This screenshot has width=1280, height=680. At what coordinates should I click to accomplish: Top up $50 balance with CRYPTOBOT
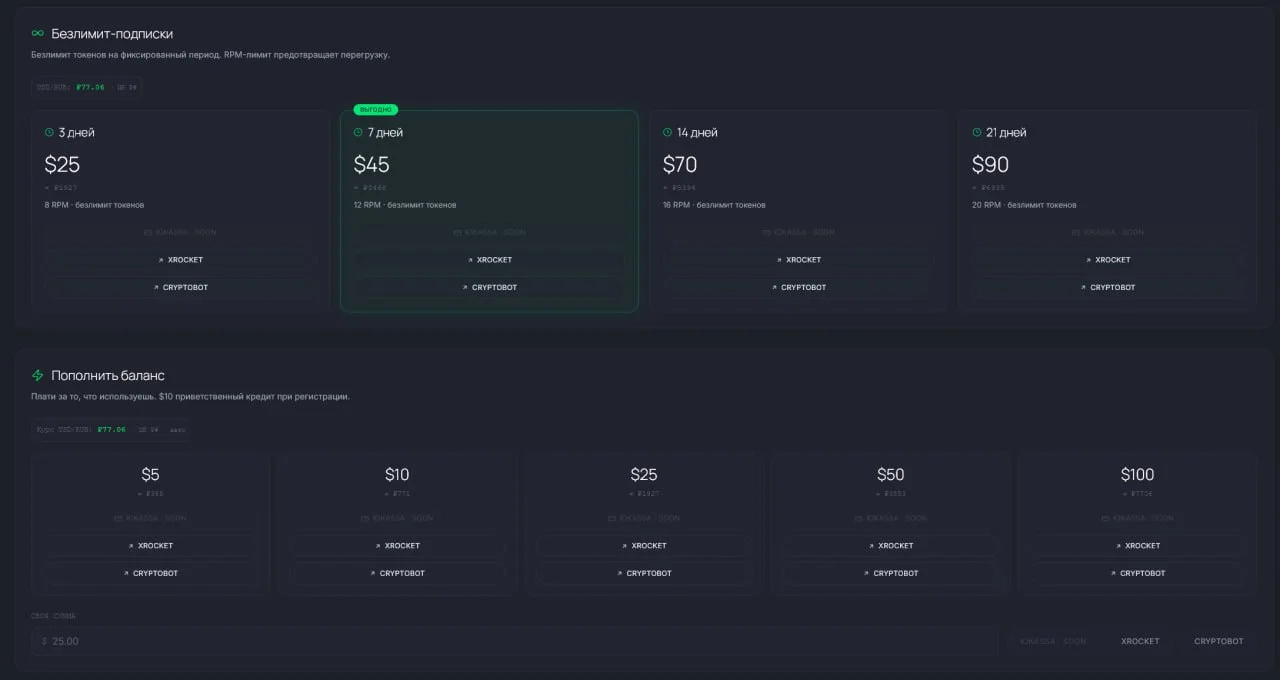click(890, 574)
